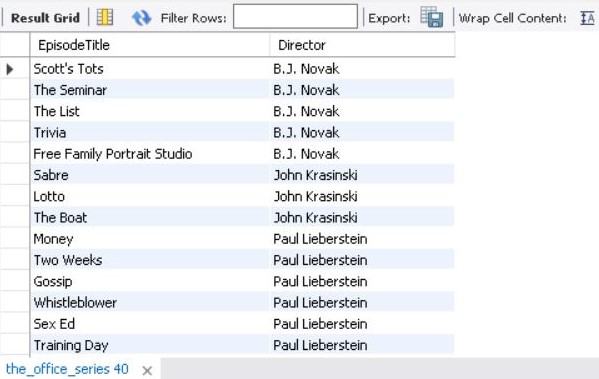599x379 pixels.
Task: Select the Trivia episode cell
Action: coord(150,133)
